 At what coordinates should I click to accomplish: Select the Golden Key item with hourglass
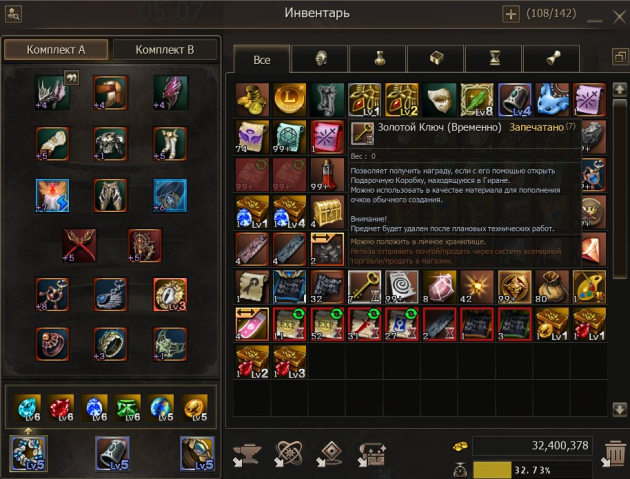pos(364,287)
